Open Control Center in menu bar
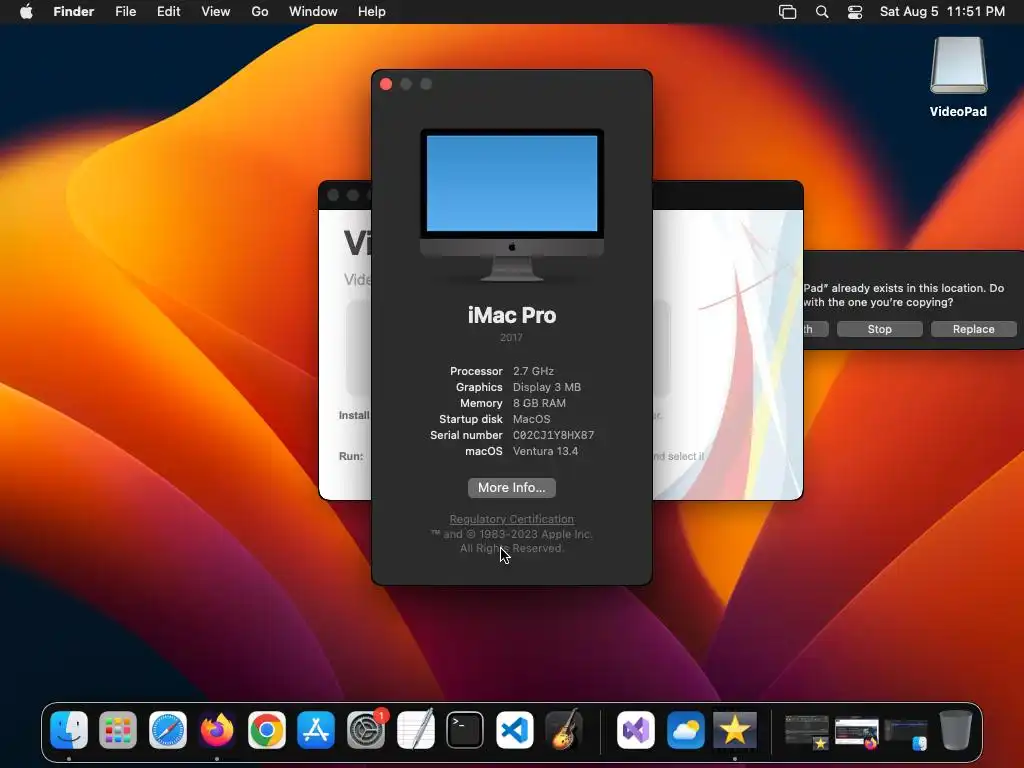This screenshot has width=1024, height=768. (855, 12)
